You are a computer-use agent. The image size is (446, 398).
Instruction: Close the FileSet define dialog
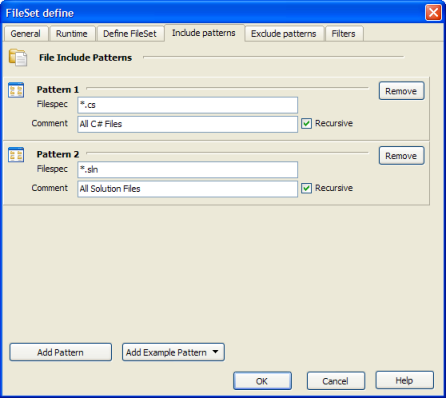[x=433, y=13]
